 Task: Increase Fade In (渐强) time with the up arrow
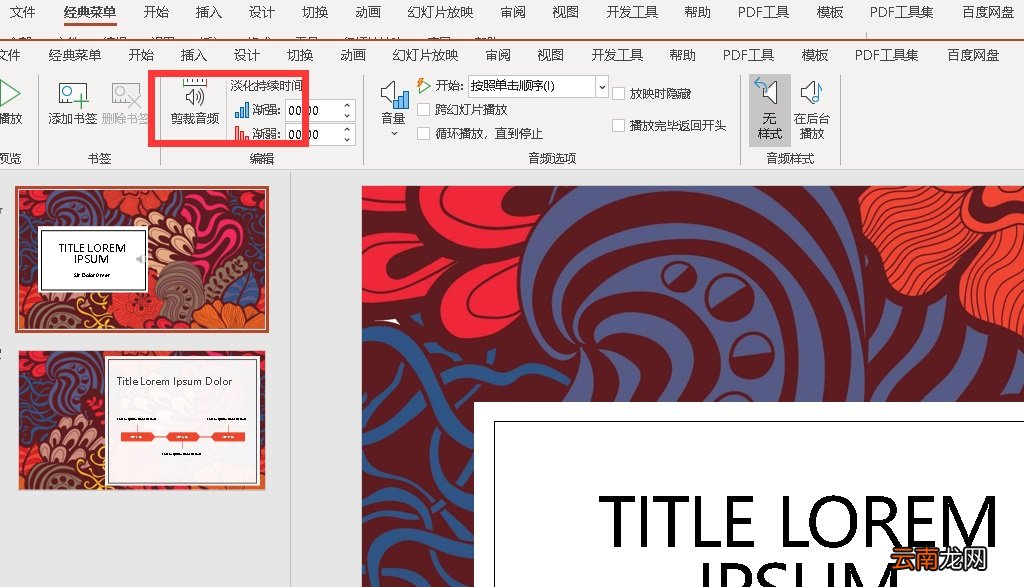point(347,105)
